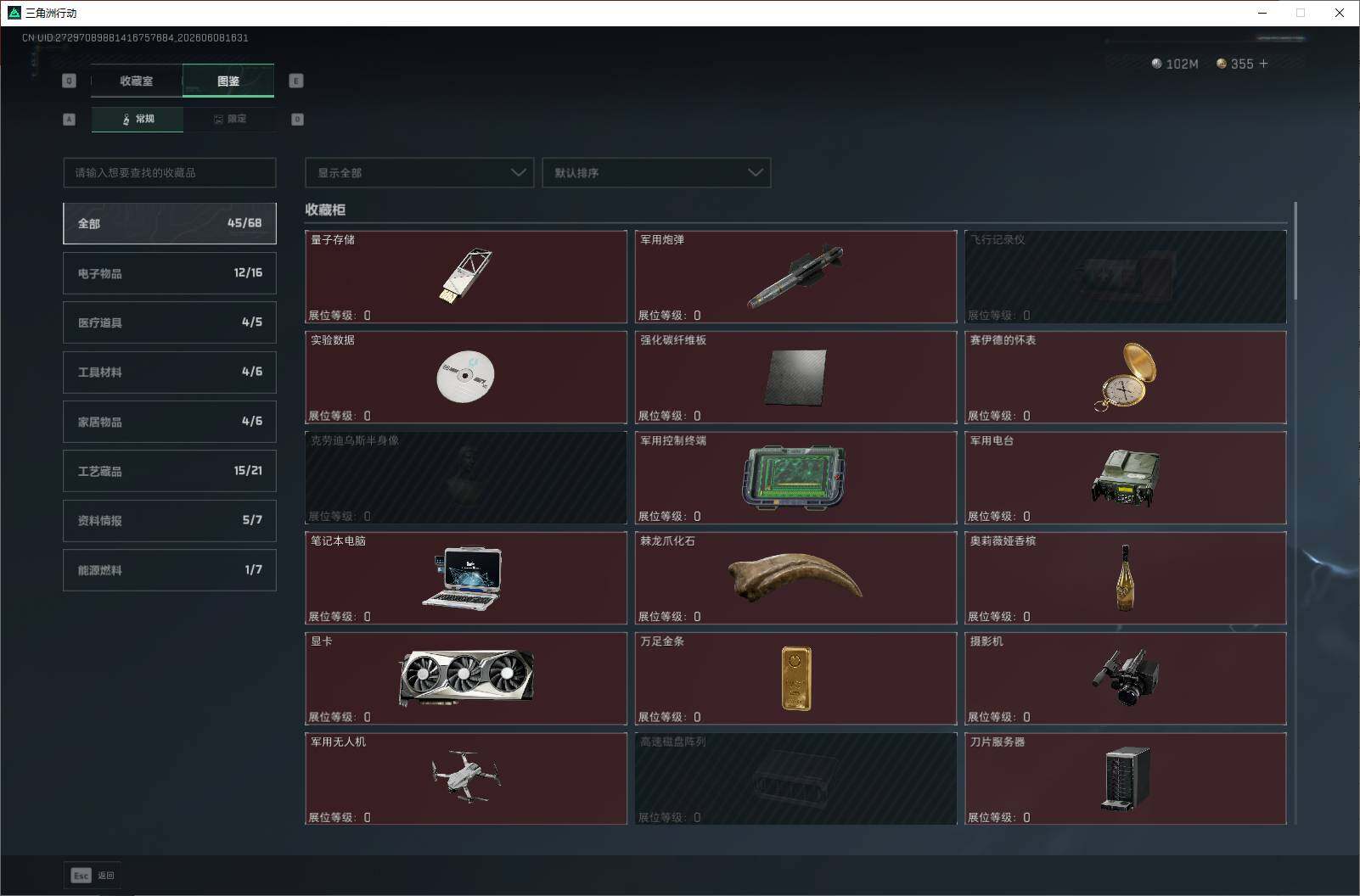
Task: Choose the 全部 45/68 category
Action: [x=170, y=223]
